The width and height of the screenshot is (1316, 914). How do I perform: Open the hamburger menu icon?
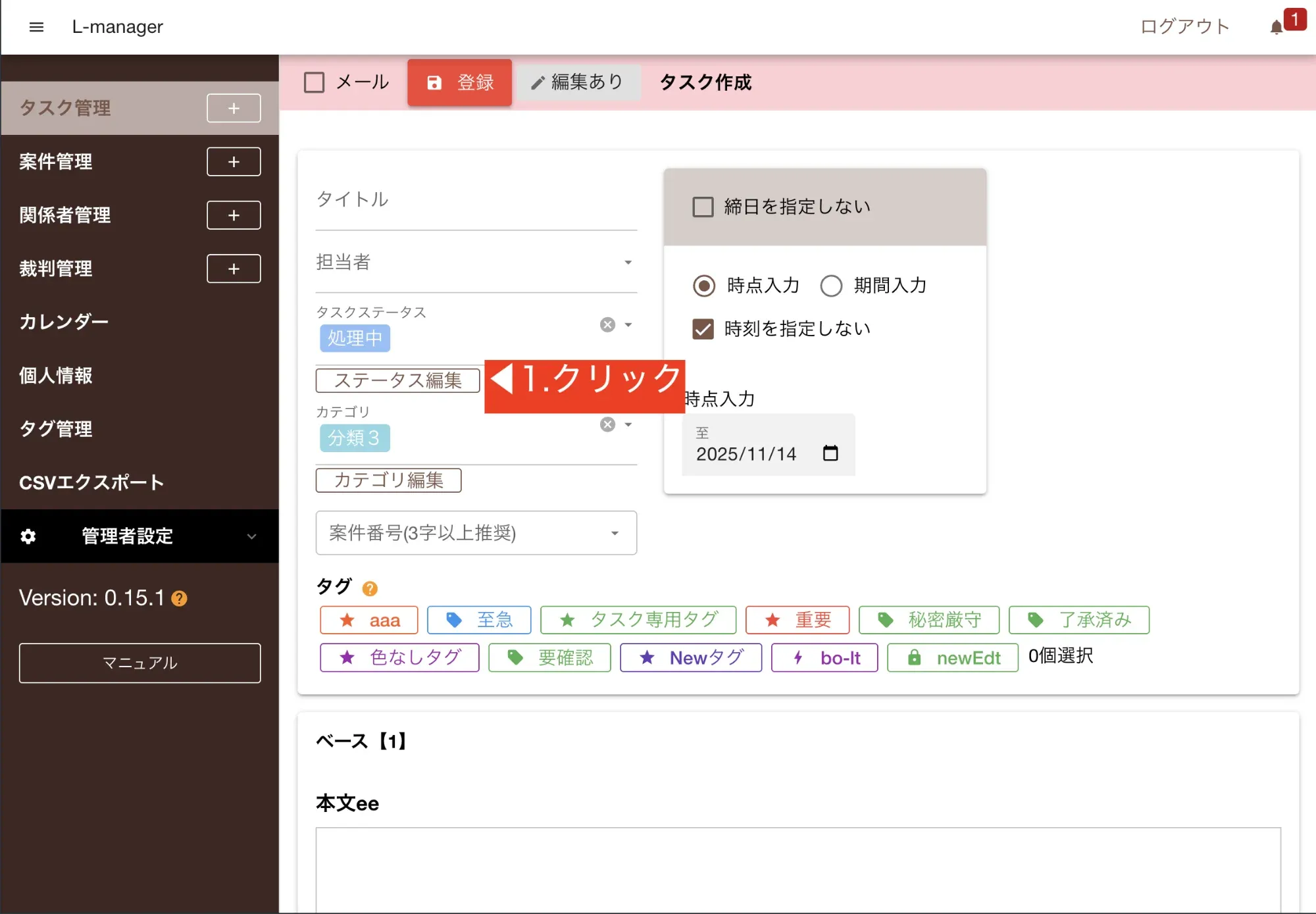pos(36,27)
